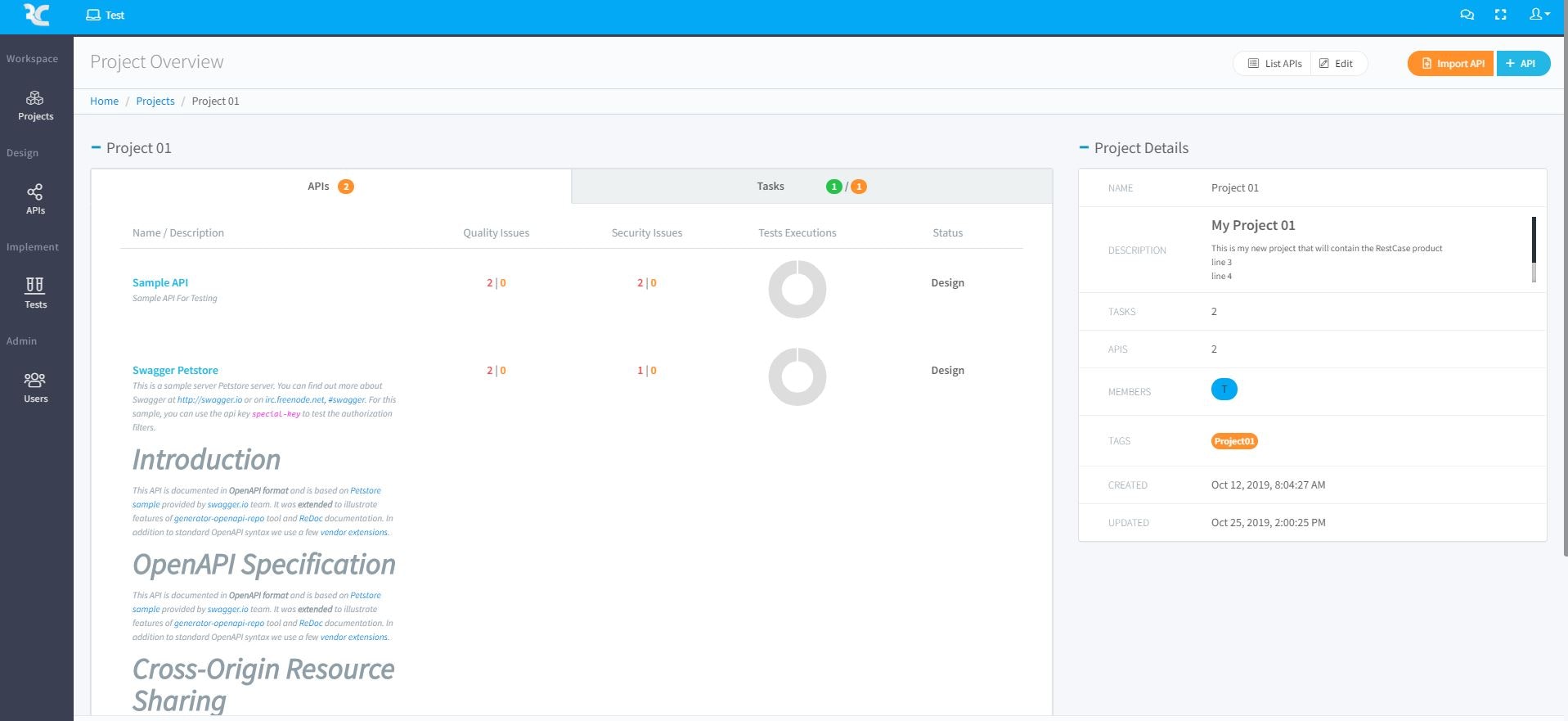Open the generator-openapi-repo link under Introduction
The height and width of the screenshot is (721, 1568).
pos(219,518)
